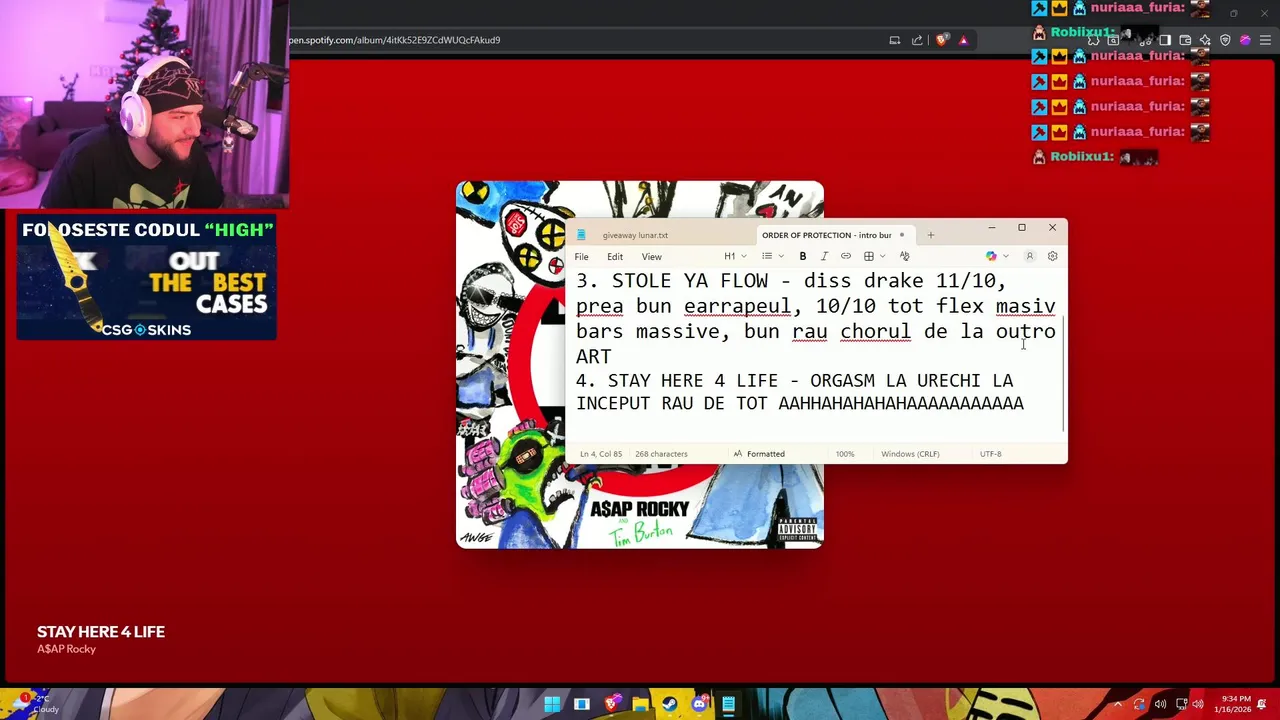Open File Explorer from the taskbar
This screenshot has width=1280, height=720.
tap(640, 704)
